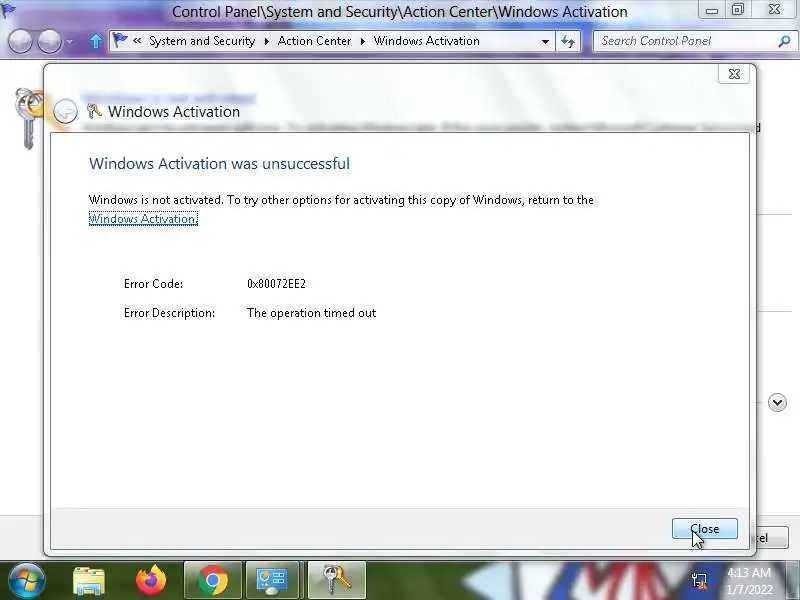This screenshot has height=600, width=800.
Task: Click the Search Control Panel field
Action: click(x=686, y=41)
